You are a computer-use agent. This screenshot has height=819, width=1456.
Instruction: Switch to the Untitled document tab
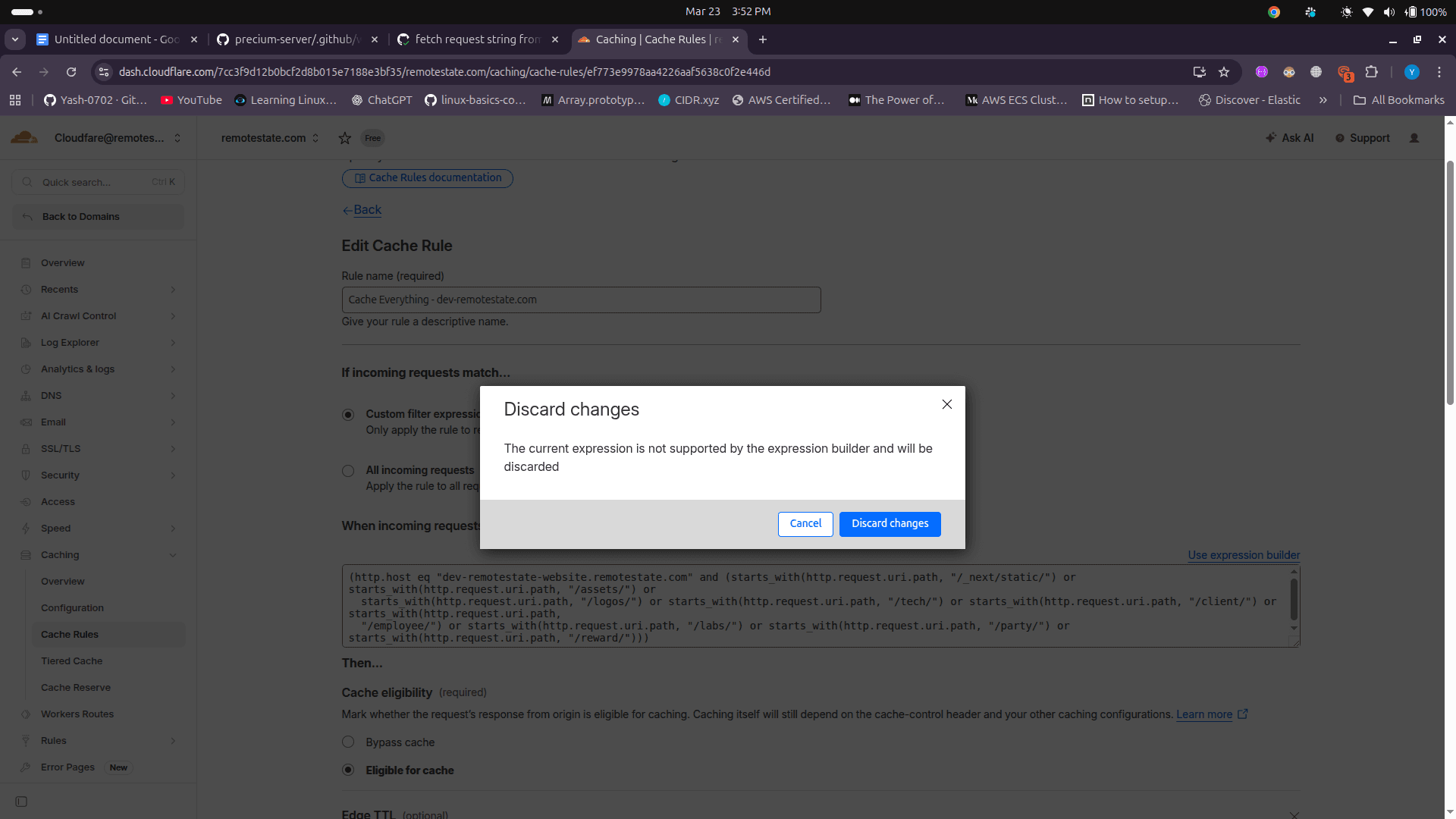pos(117,39)
